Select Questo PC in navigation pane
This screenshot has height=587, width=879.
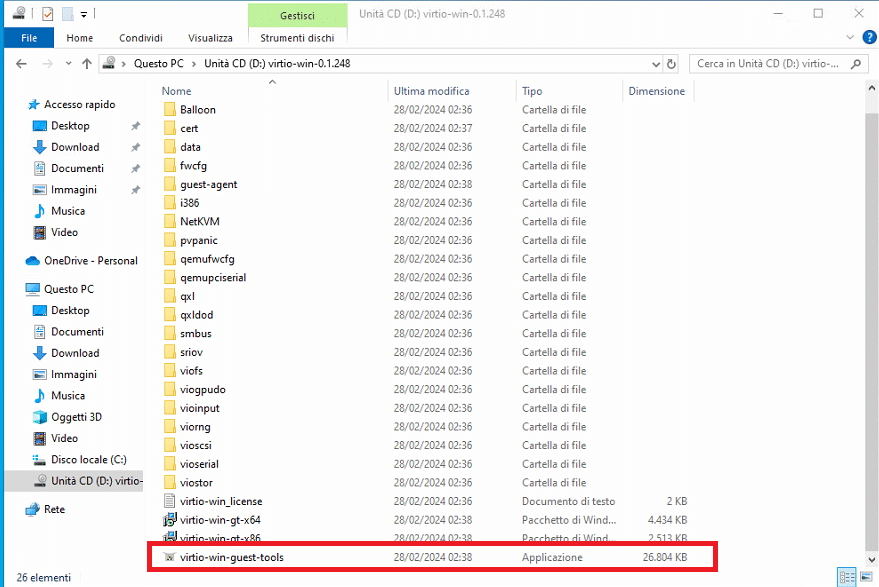pyautogui.click(x=59, y=289)
